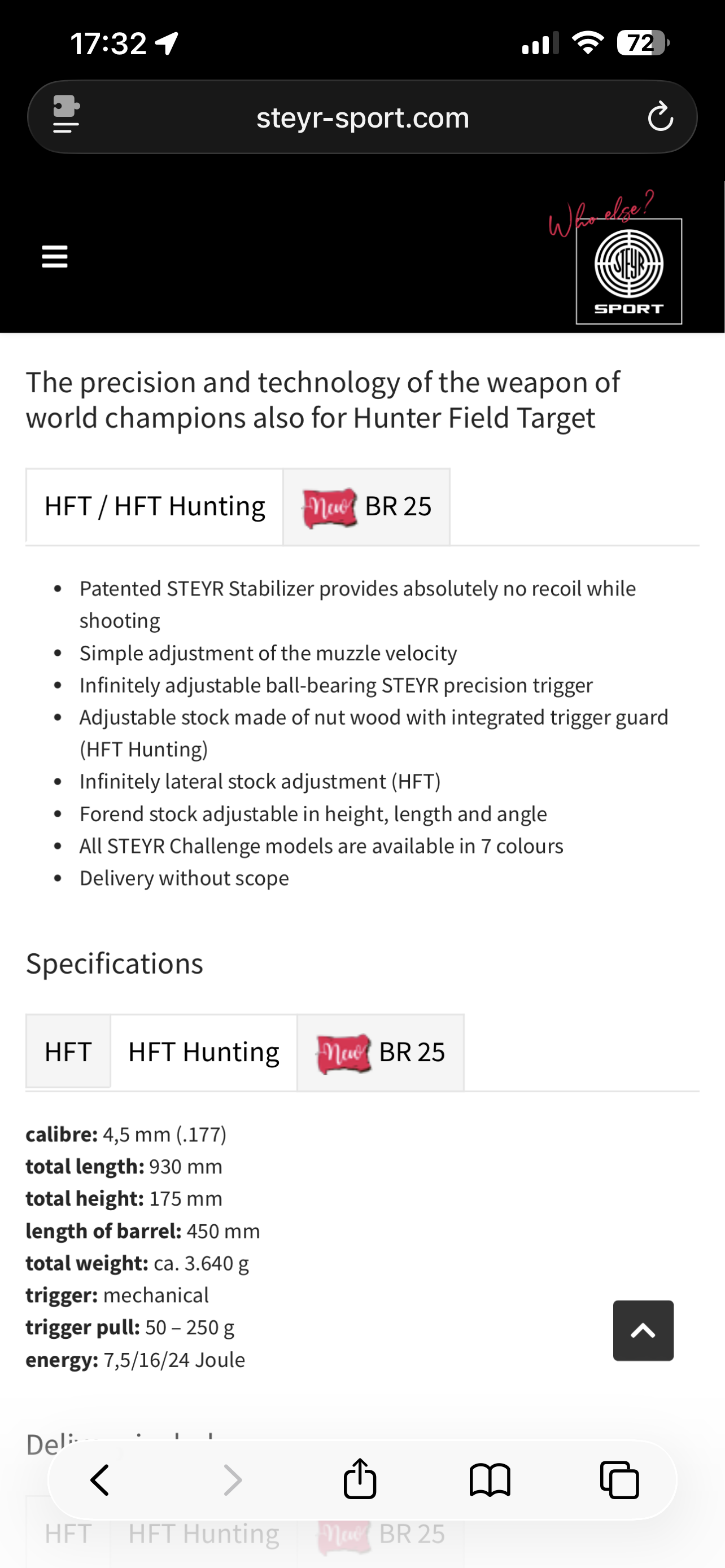Reload the page with refresh icon

click(x=660, y=117)
